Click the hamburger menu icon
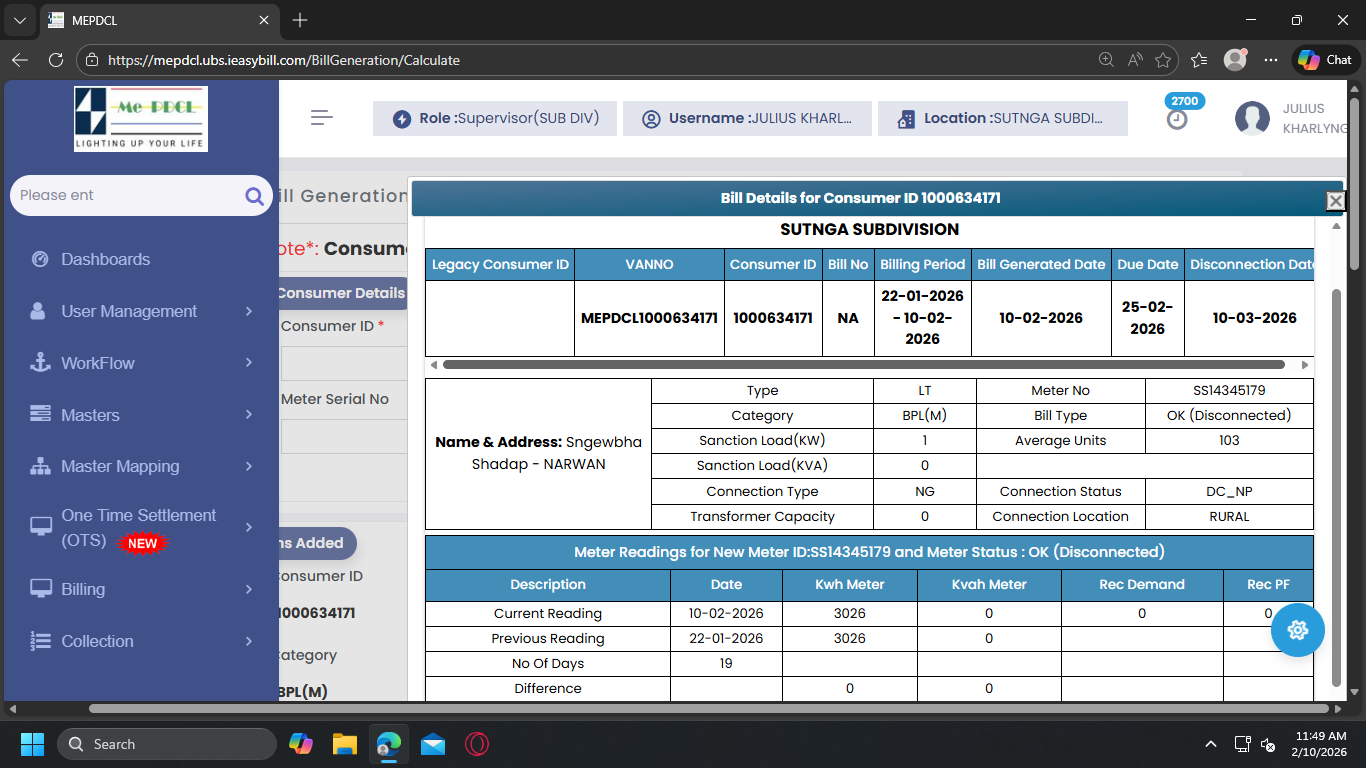This screenshot has height=768, width=1366. 321,118
